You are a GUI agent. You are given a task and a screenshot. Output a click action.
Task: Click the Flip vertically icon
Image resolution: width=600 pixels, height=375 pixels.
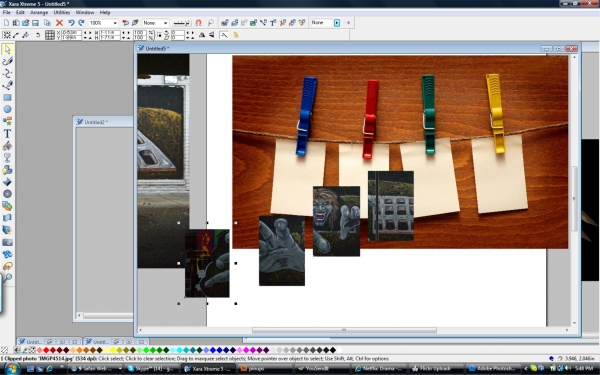click(x=212, y=35)
